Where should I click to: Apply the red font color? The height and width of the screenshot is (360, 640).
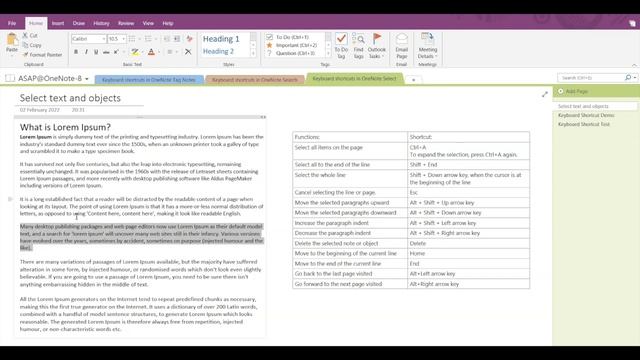[151, 52]
